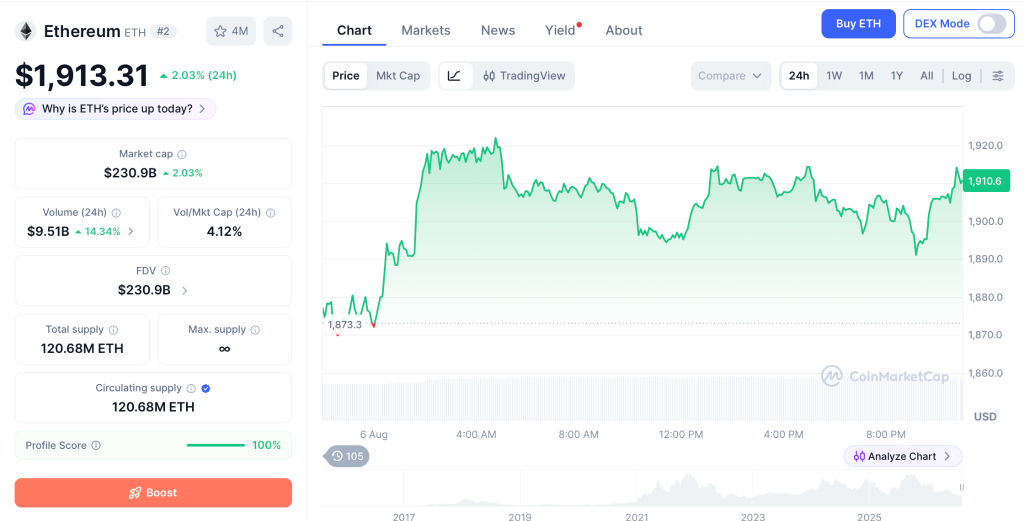
Task: Toggle DEX Mode switch
Action: 992,24
